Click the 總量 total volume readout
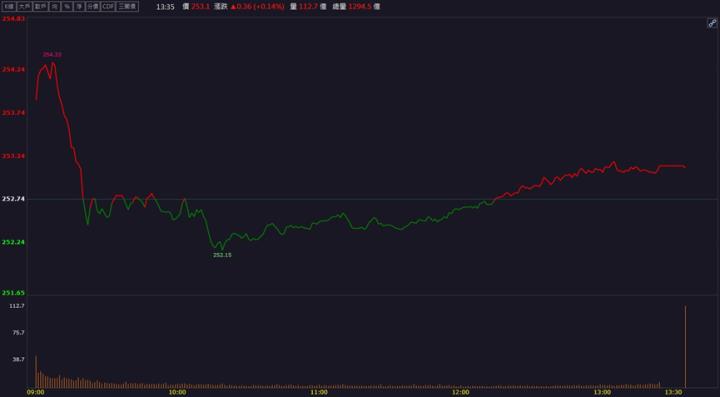 pyautogui.click(x=356, y=6)
